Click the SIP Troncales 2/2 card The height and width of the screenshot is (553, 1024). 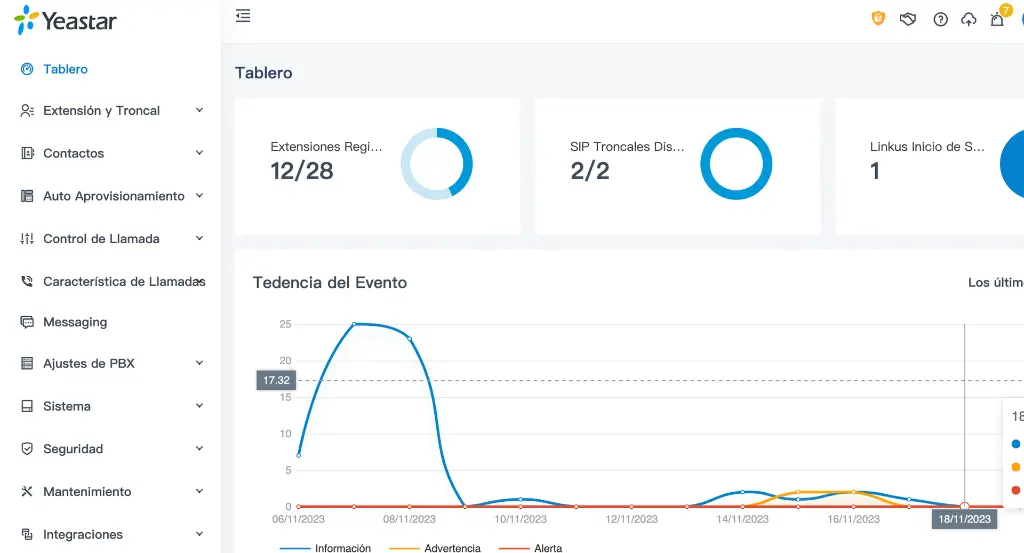click(x=677, y=166)
